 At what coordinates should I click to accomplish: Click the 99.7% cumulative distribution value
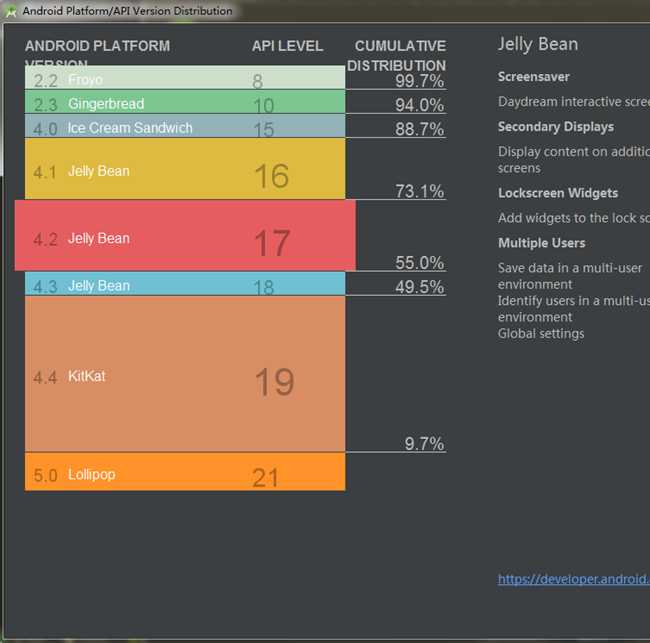pyautogui.click(x=420, y=81)
